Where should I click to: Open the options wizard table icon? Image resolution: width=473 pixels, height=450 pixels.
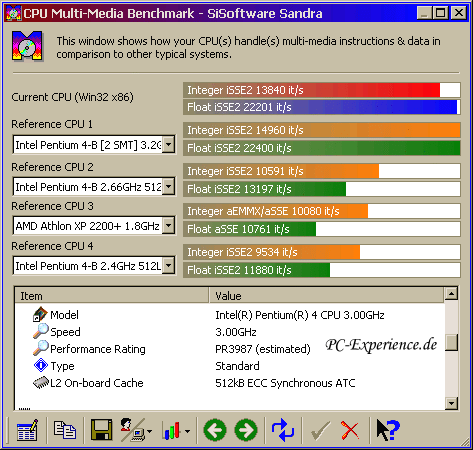[27, 430]
